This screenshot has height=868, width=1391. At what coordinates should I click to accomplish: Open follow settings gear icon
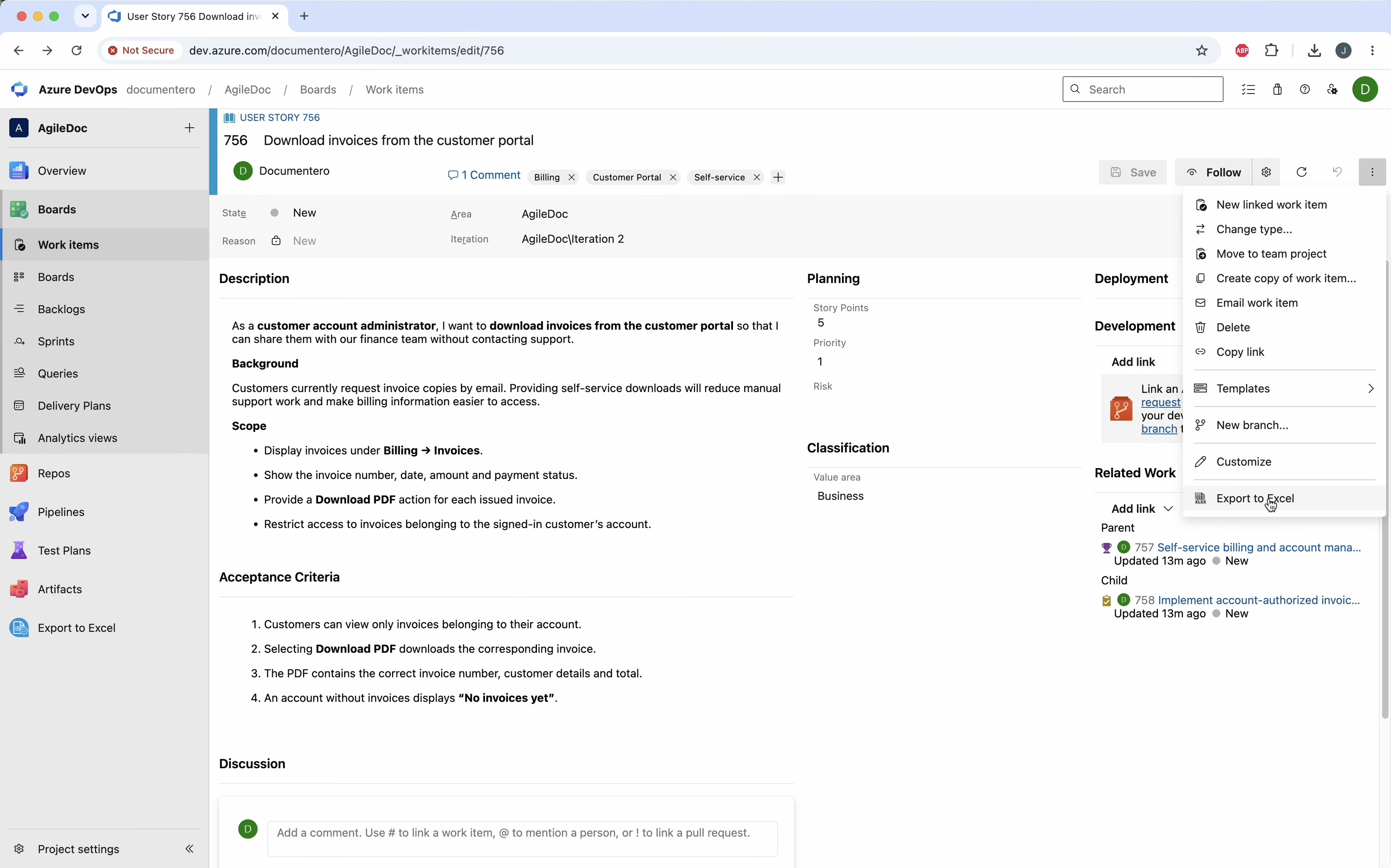click(1267, 172)
